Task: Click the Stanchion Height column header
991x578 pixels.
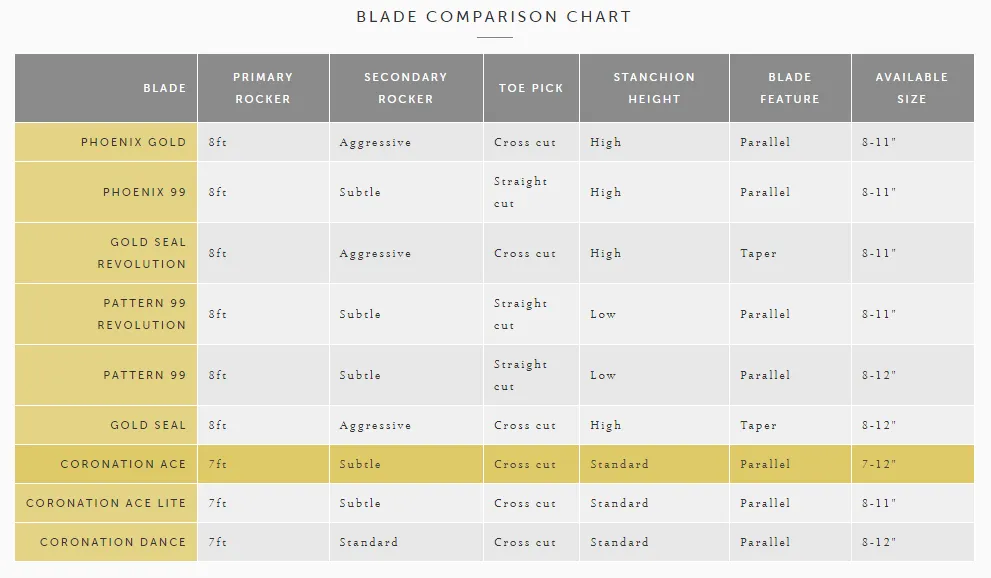Action: point(654,88)
